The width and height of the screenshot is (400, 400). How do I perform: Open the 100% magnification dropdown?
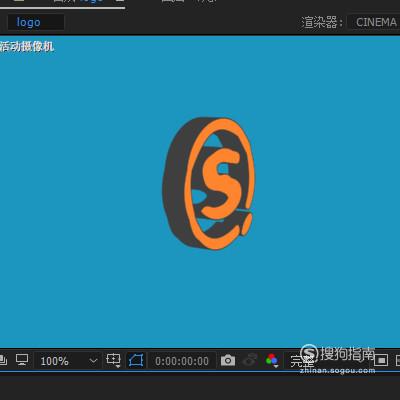pos(68,361)
